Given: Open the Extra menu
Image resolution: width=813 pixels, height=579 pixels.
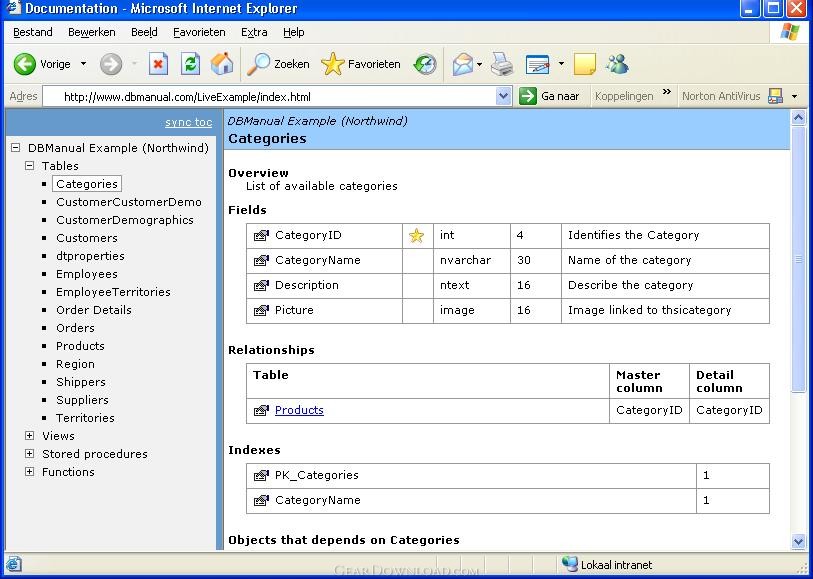Looking at the screenshot, I should [x=254, y=32].
